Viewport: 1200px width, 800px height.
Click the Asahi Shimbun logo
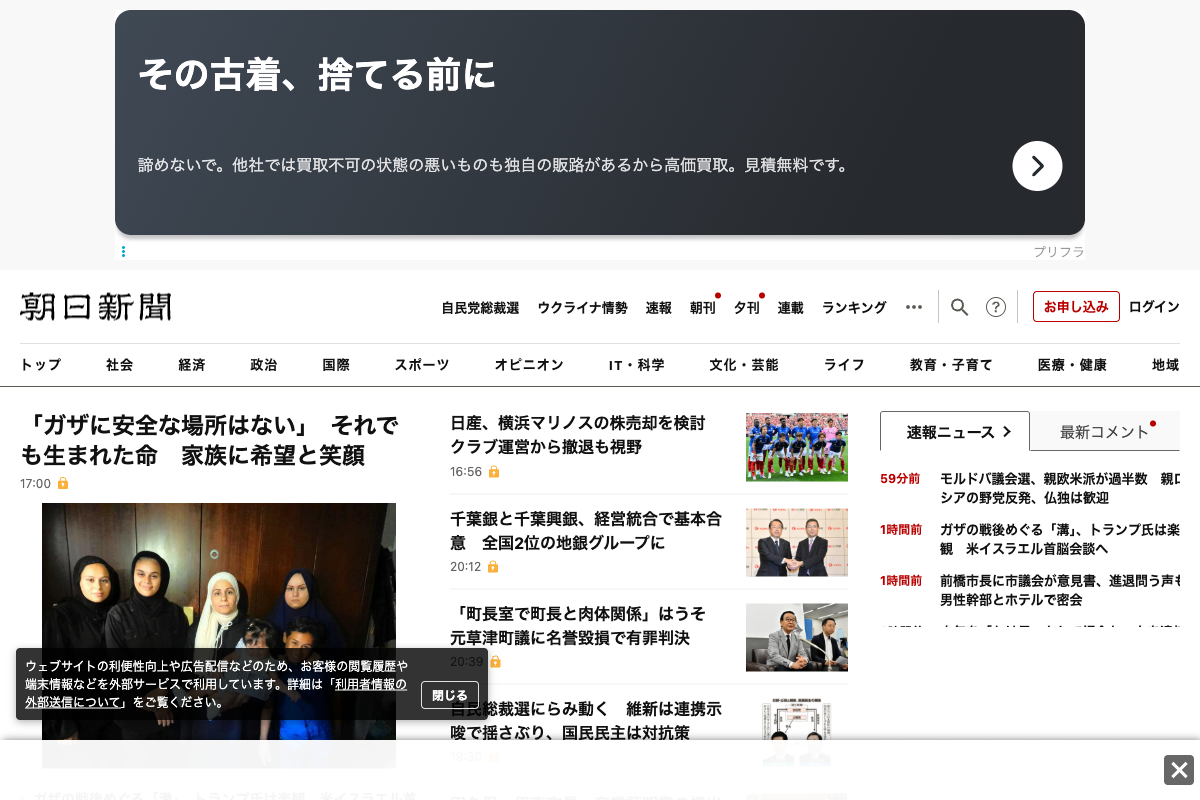pos(96,307)
